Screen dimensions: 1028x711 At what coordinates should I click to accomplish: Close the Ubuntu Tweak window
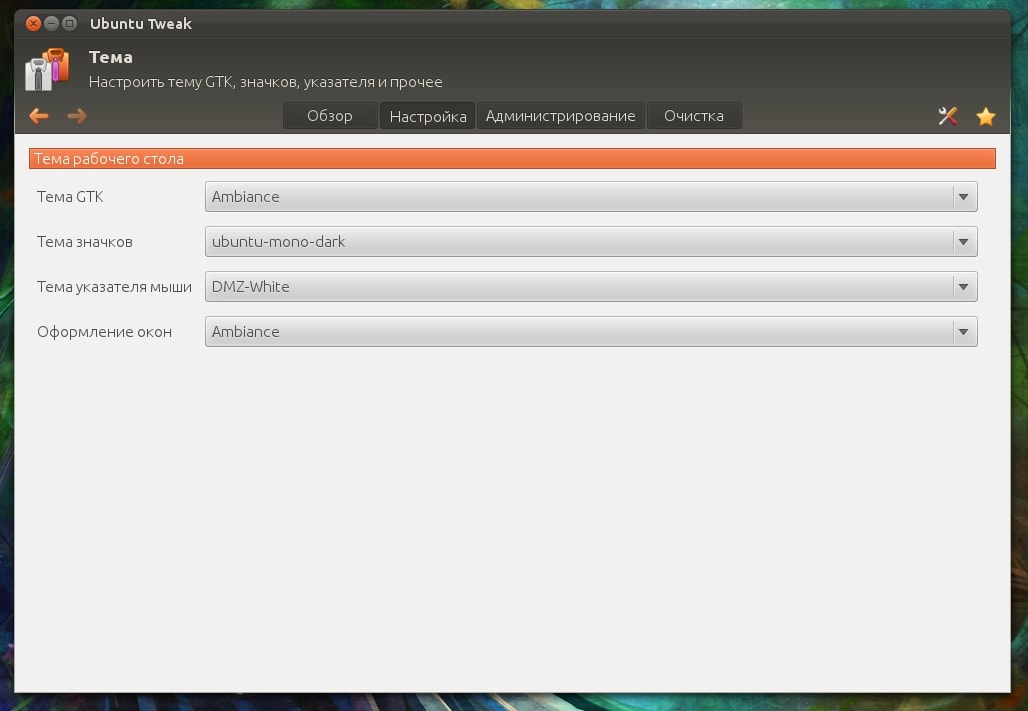tap(33, 24)
